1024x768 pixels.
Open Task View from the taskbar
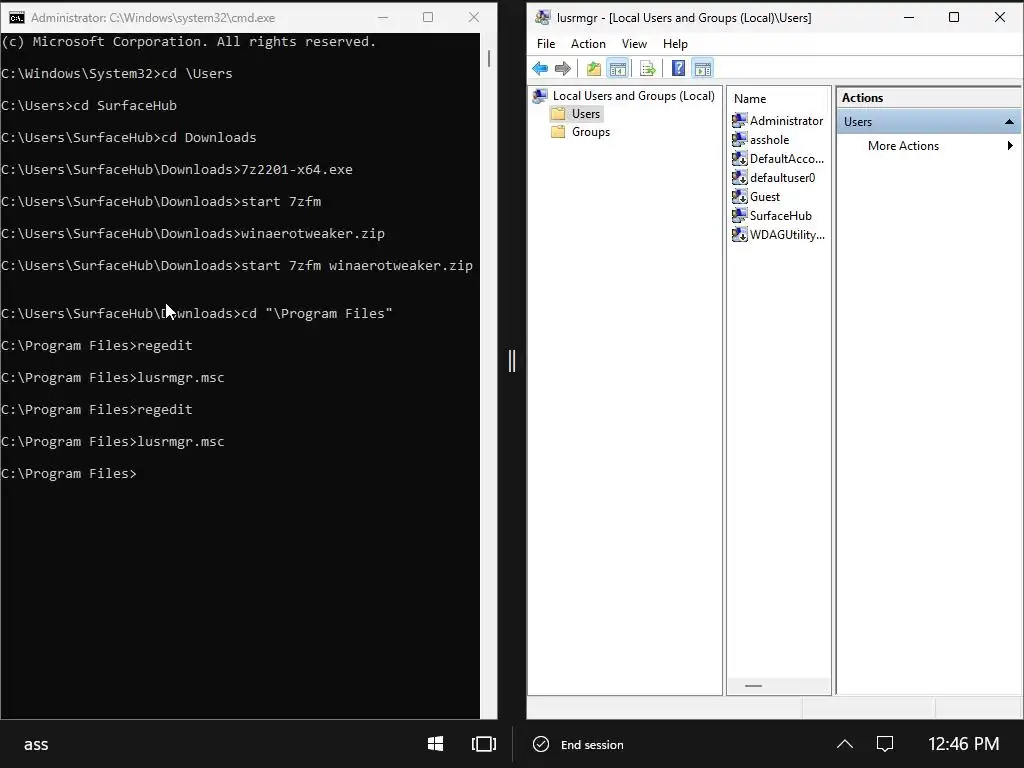click(x=484, y=744)
